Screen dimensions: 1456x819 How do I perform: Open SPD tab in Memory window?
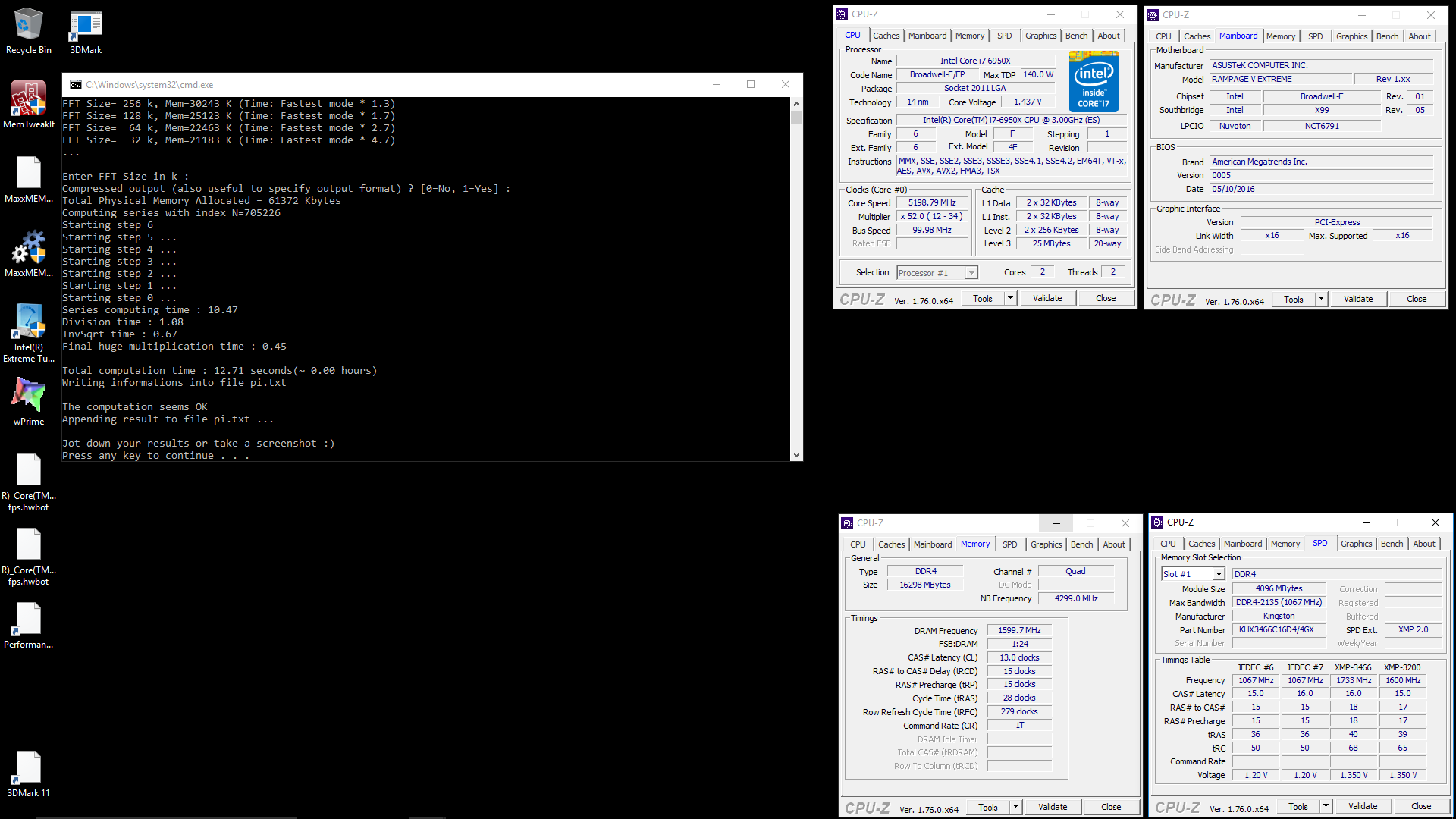click(1009, 544)
